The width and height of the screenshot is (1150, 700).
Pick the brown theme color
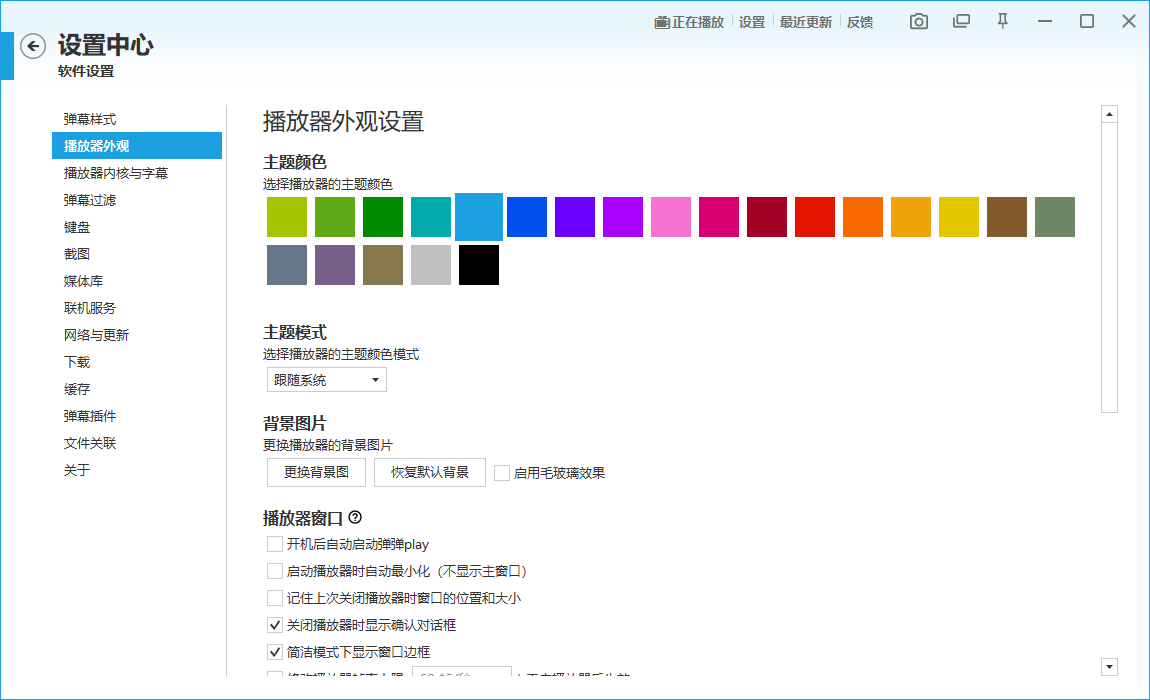1007,217
